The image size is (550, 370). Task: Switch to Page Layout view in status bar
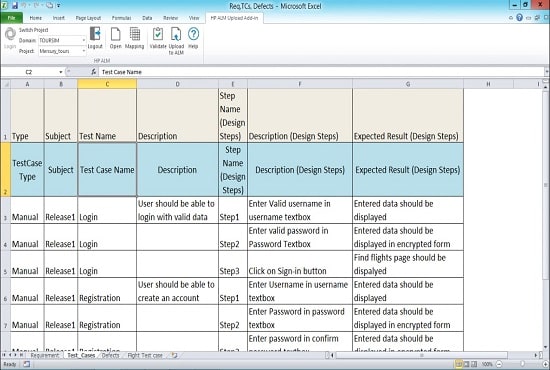click(466, 364)
